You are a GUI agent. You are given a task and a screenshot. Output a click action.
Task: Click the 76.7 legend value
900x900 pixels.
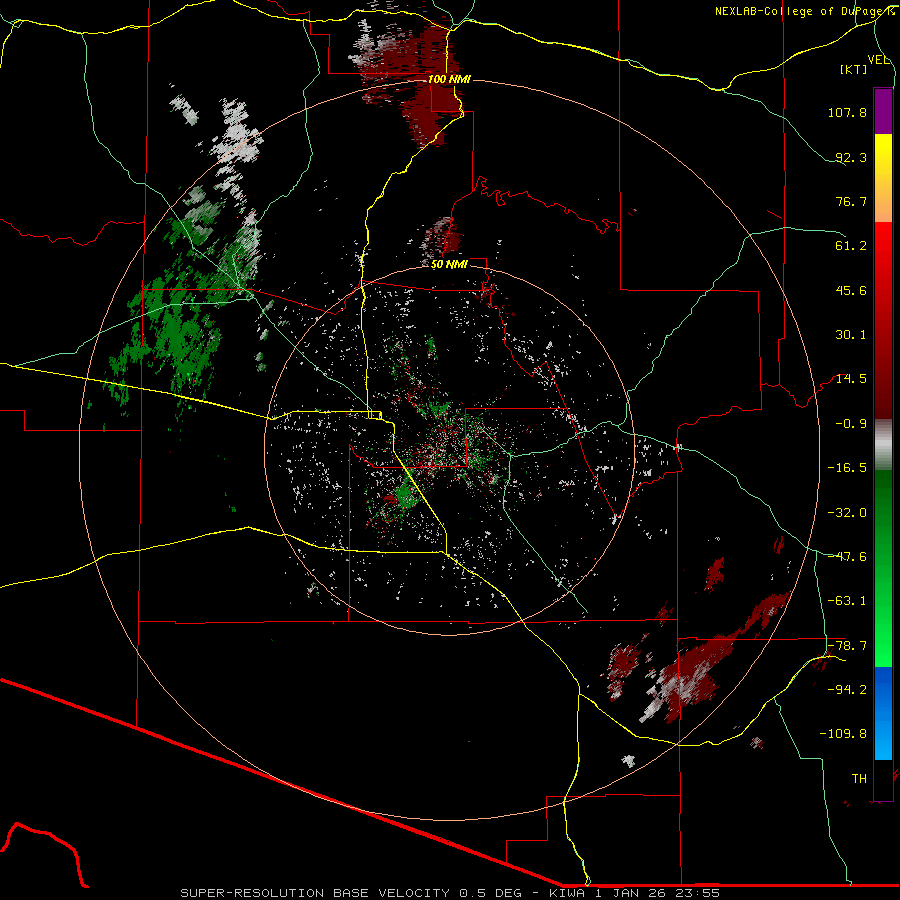[x=851, y=201]
